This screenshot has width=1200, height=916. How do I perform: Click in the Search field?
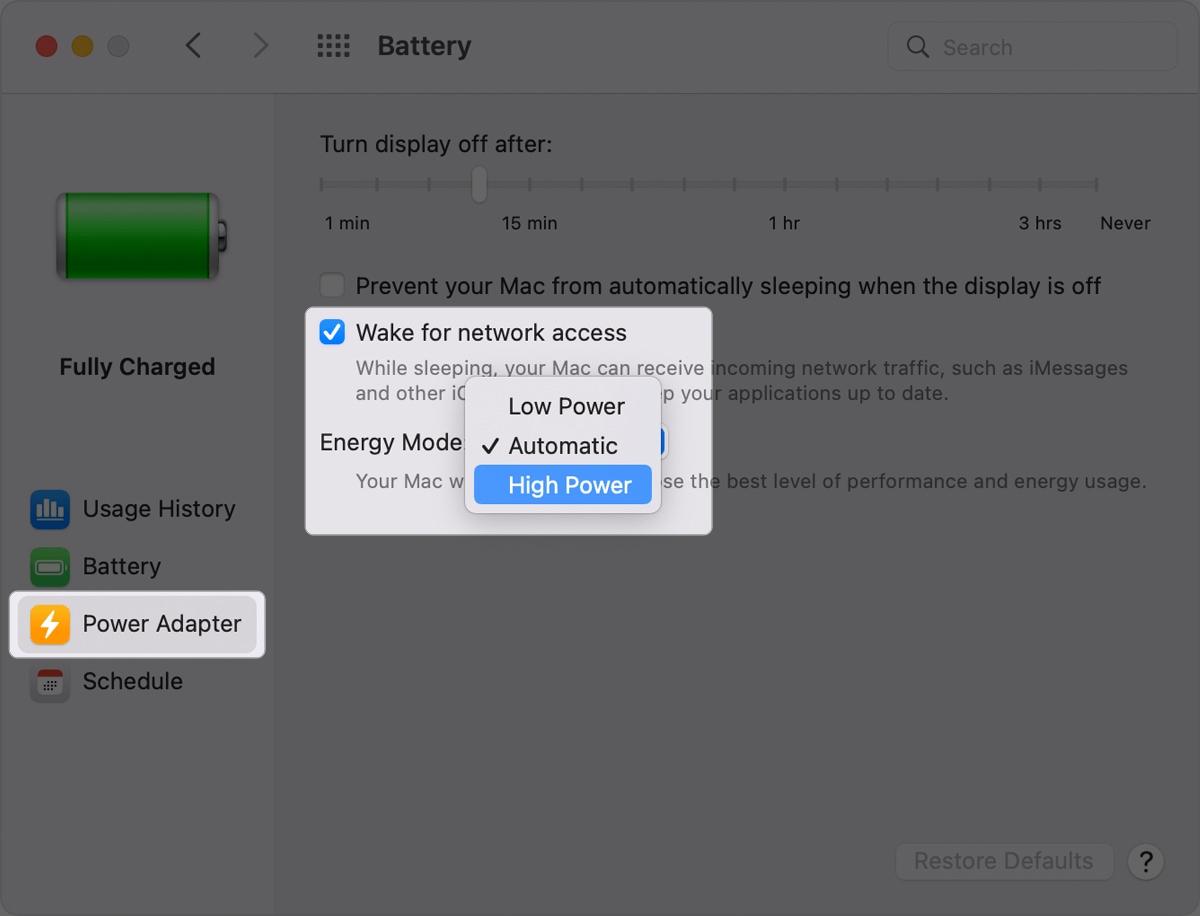[x=1033, y=47]
